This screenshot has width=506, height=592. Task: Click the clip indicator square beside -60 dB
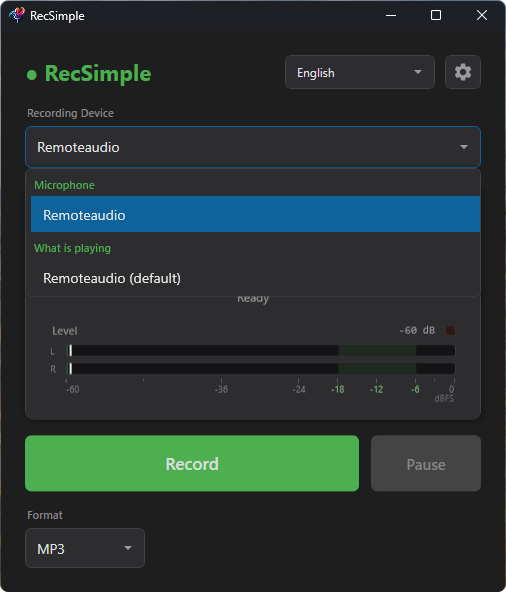pos(450,330)
